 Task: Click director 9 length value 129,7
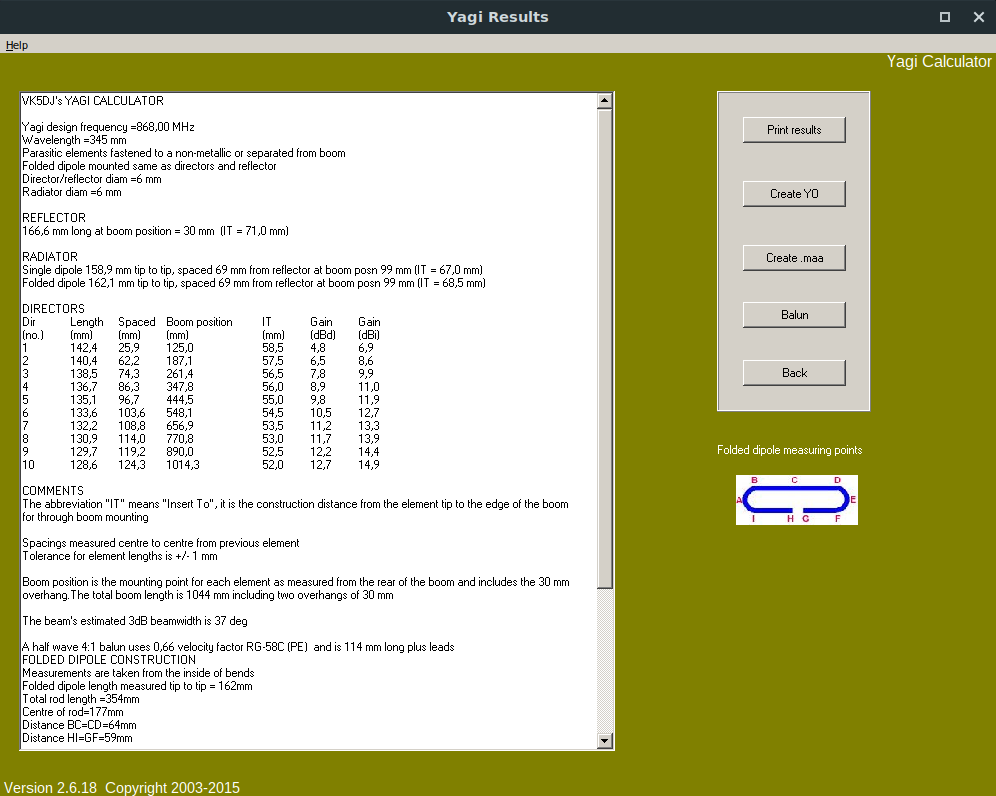click(x=83, y=452)
